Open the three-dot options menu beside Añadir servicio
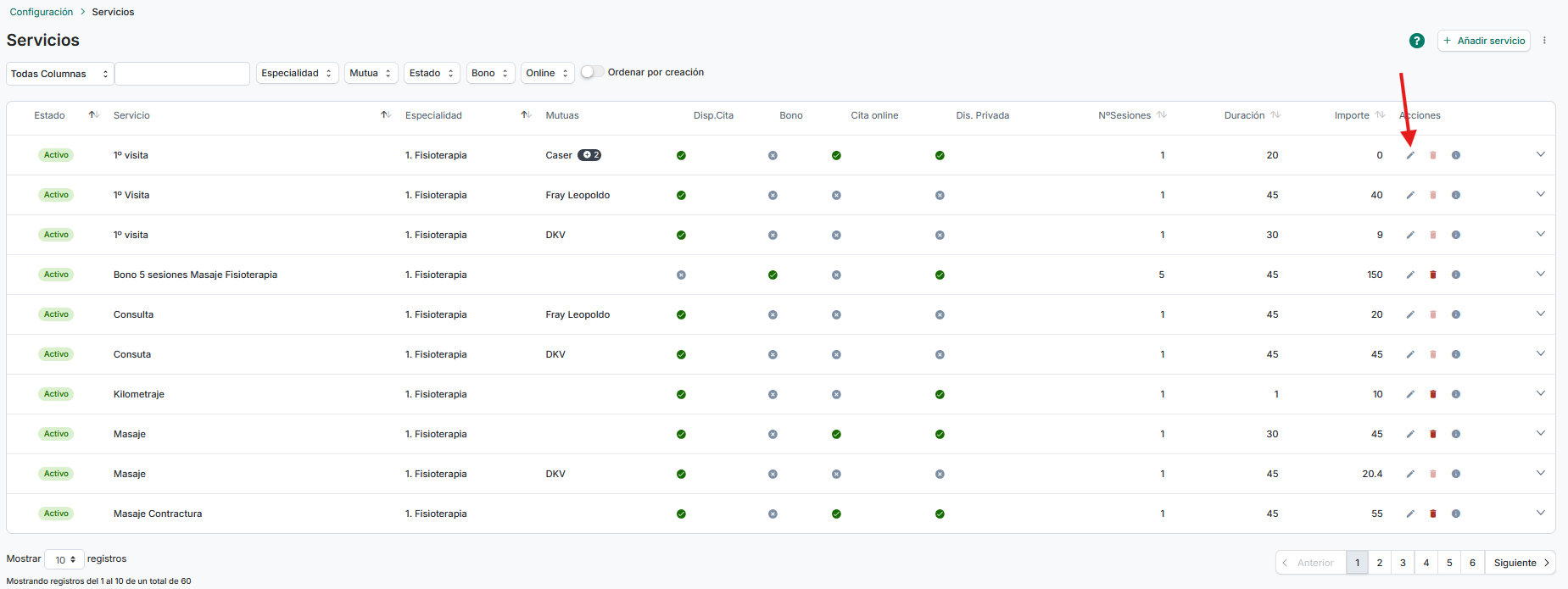Screen dimensions: 1568x589 [1544, 41]
